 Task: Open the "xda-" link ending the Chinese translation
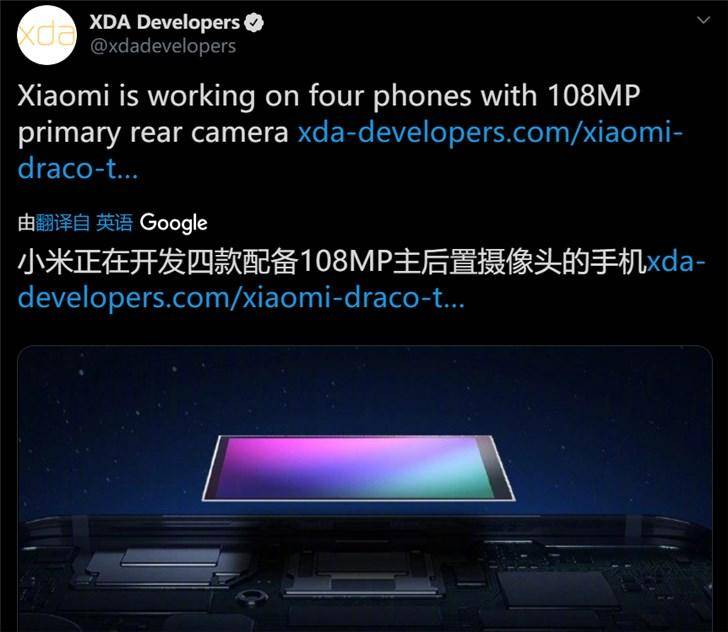click(676, 262)
